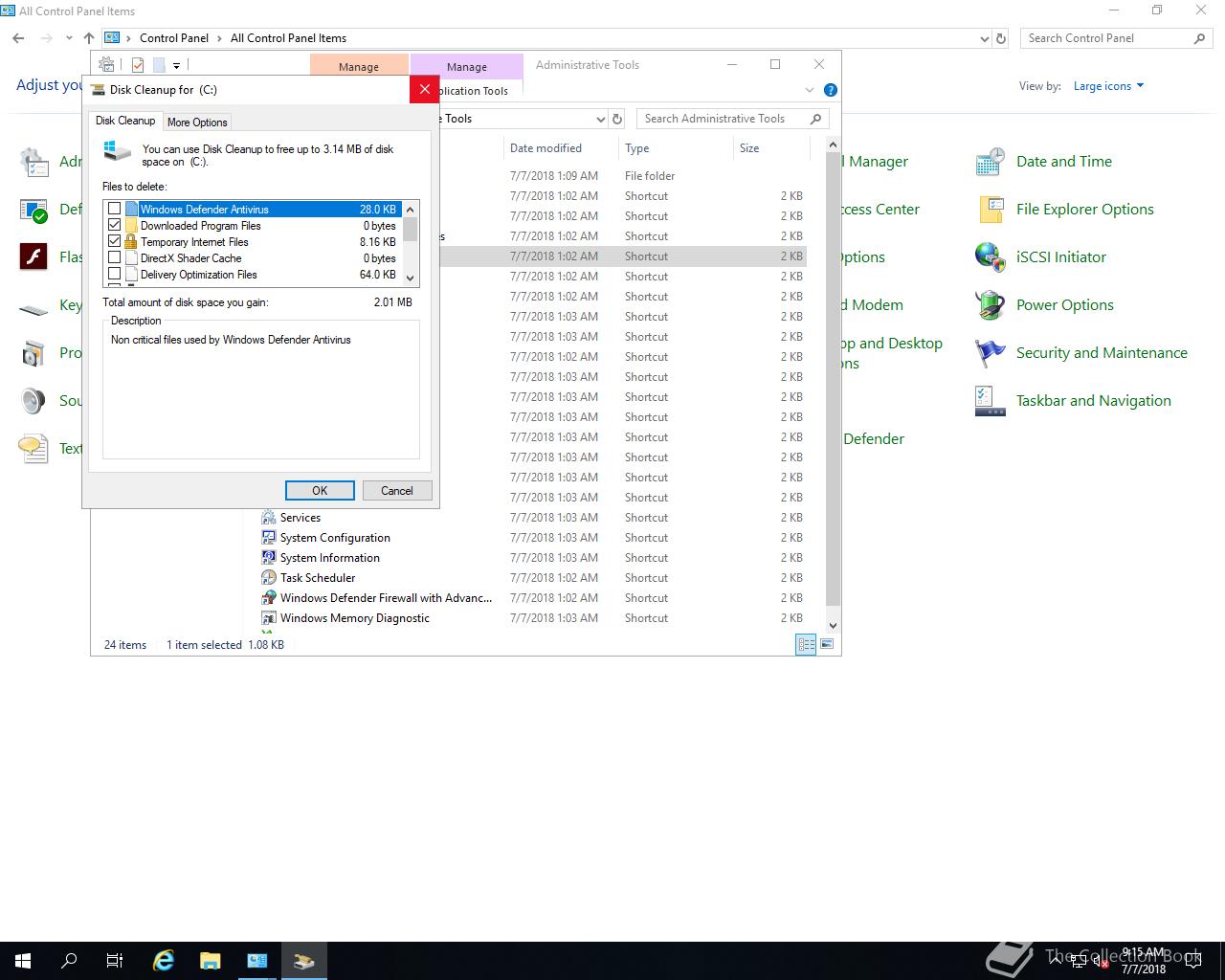The height and width of the screenshot is (980, 1225).
Task: Open the Services shortcut icon
Action: pos(269,517)
